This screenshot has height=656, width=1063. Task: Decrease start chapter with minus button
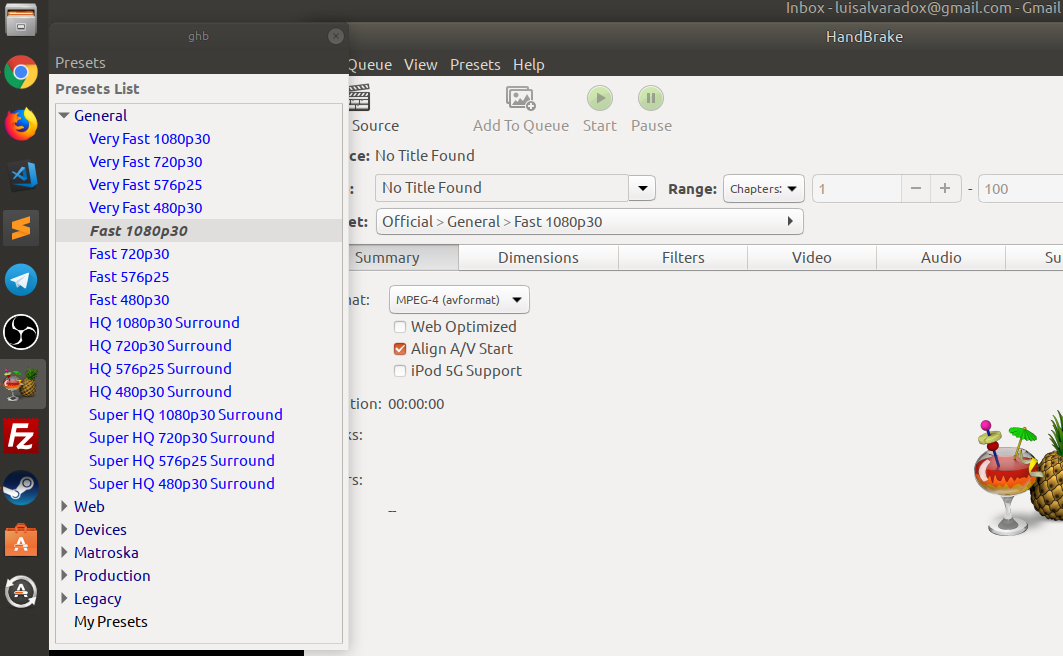tap(916, 188)
